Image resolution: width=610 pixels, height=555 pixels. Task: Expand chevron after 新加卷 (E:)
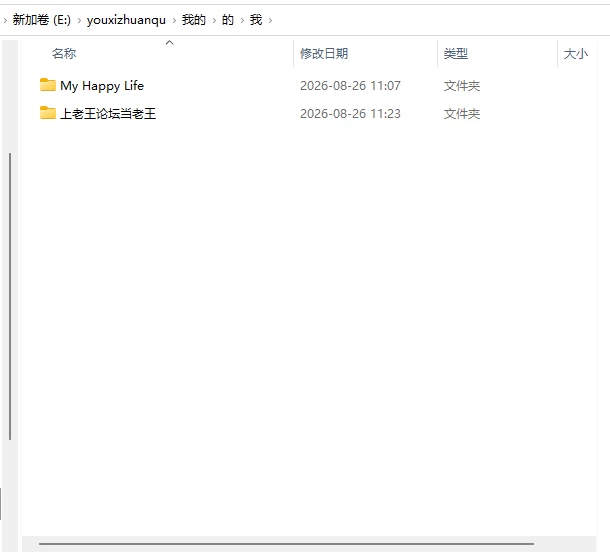coord(79,20)
